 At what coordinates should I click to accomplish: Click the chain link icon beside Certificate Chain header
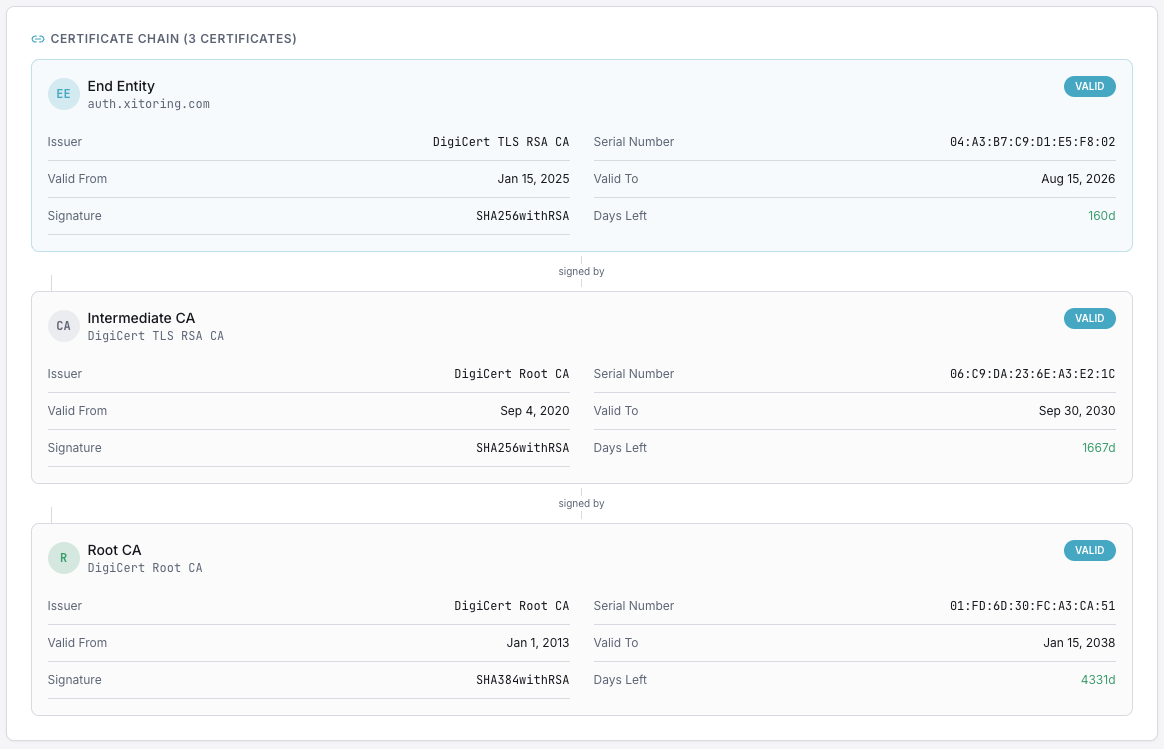40,38
